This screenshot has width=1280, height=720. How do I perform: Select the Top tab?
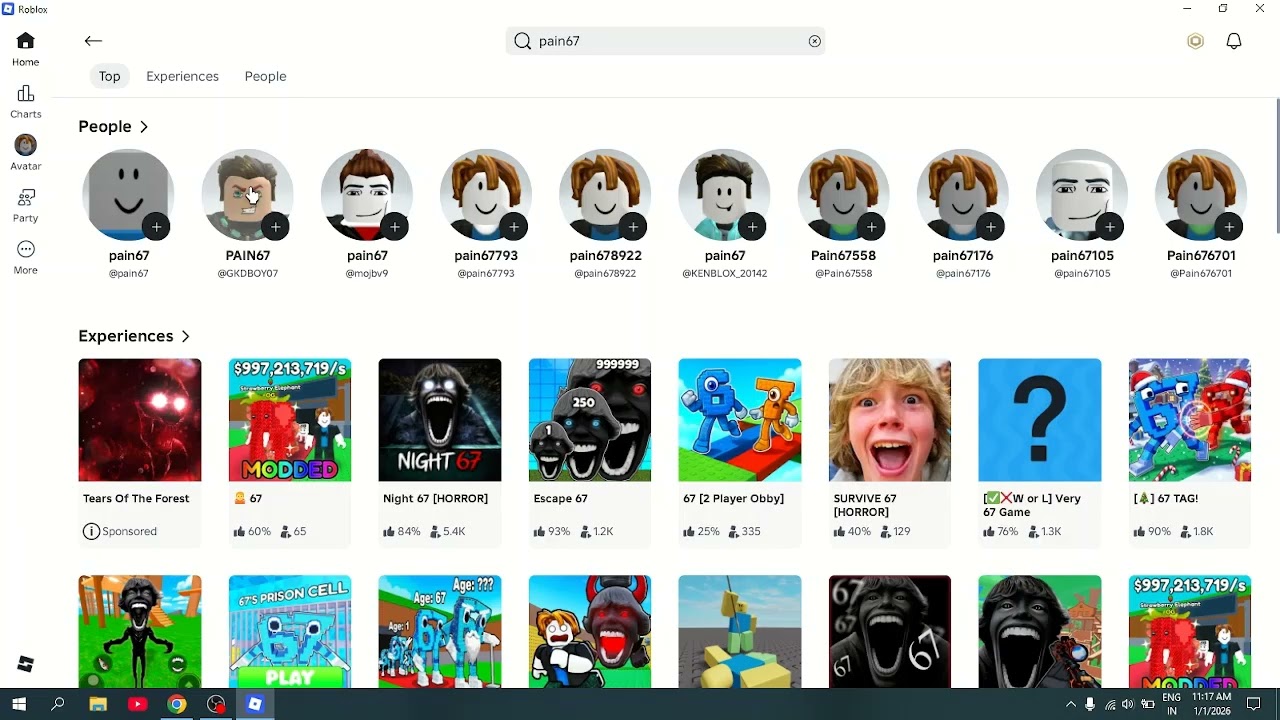[x=109, y=76]
